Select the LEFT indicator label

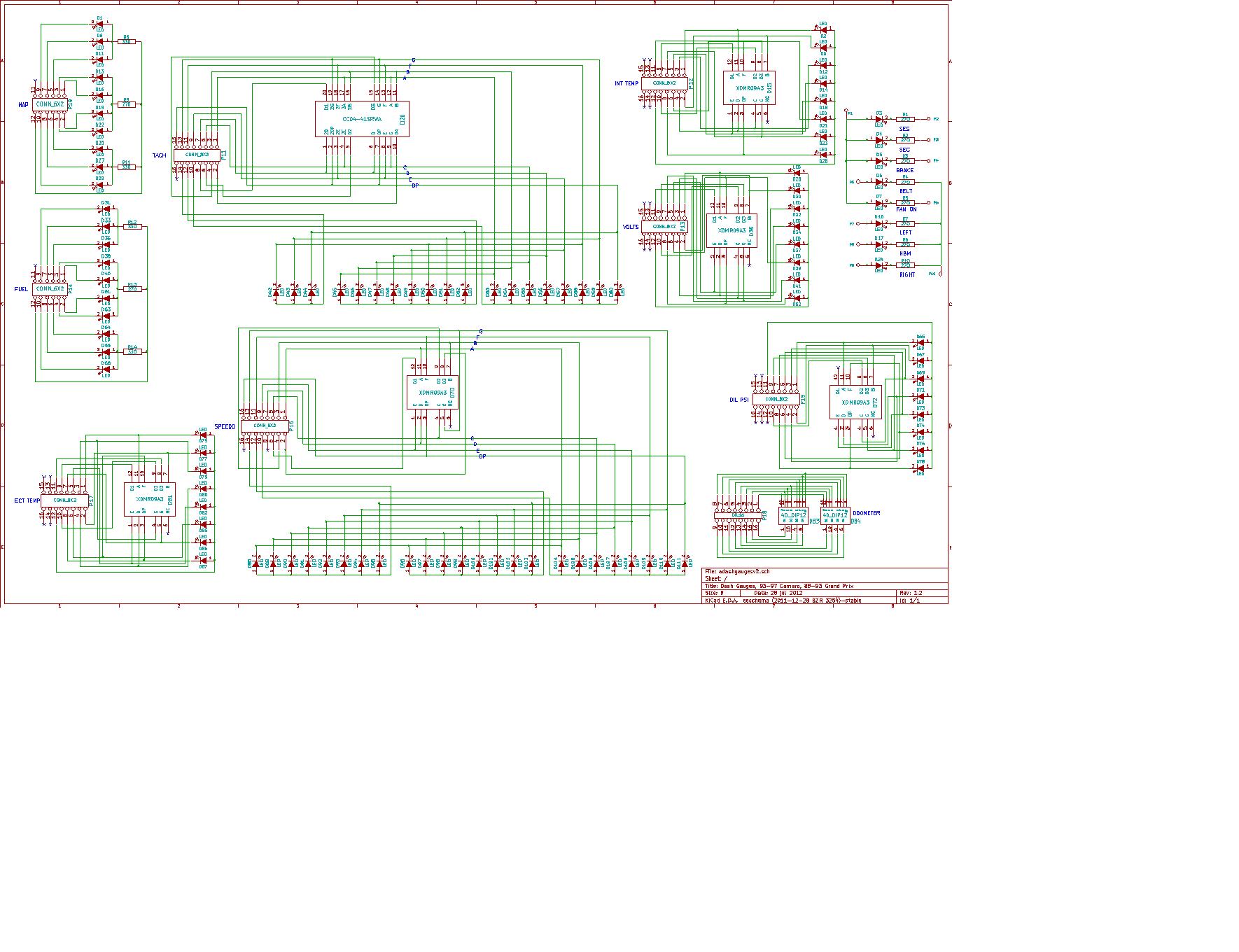[906, 232]
